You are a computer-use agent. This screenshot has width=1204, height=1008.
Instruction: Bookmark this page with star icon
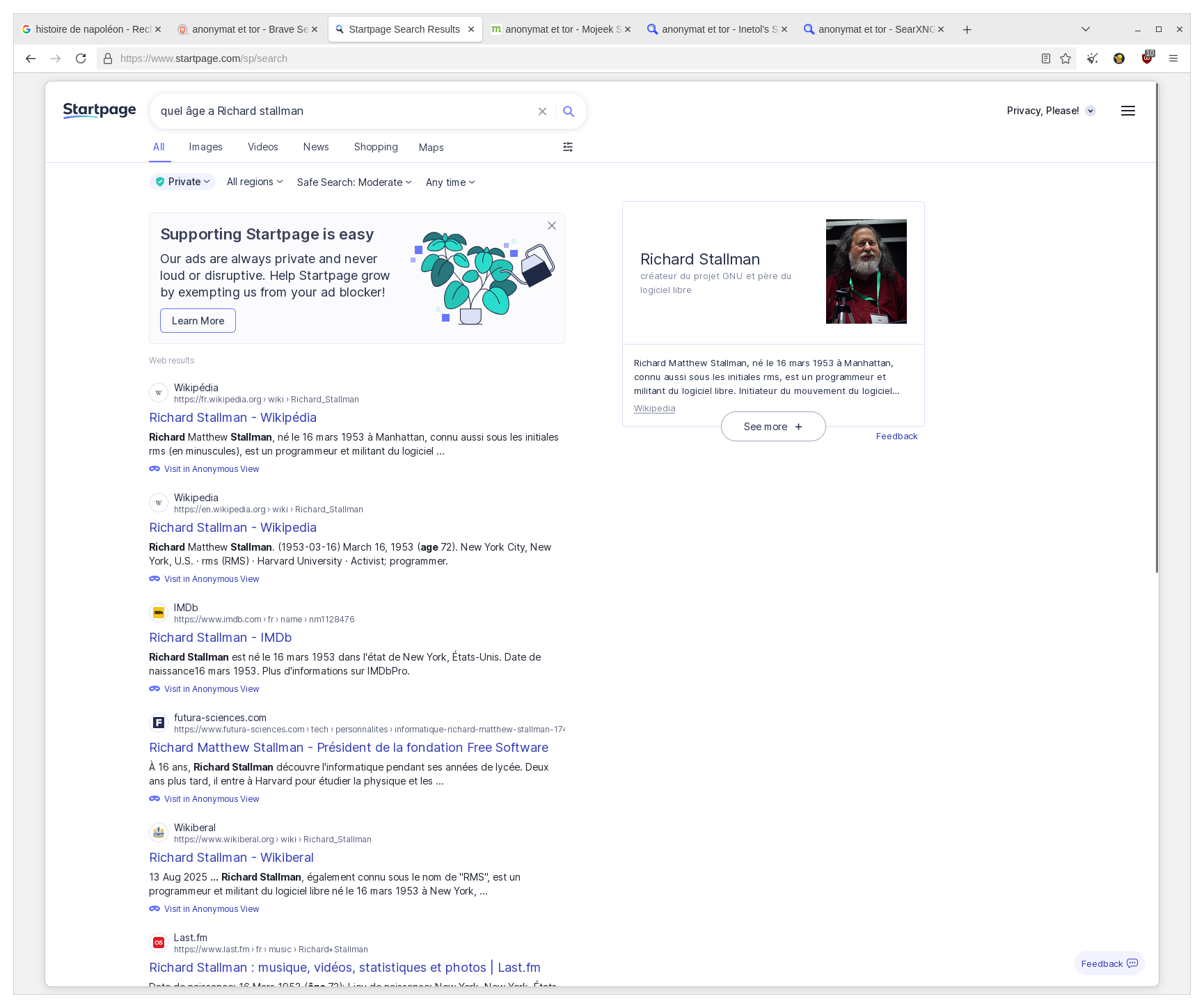click(1065, 58)
